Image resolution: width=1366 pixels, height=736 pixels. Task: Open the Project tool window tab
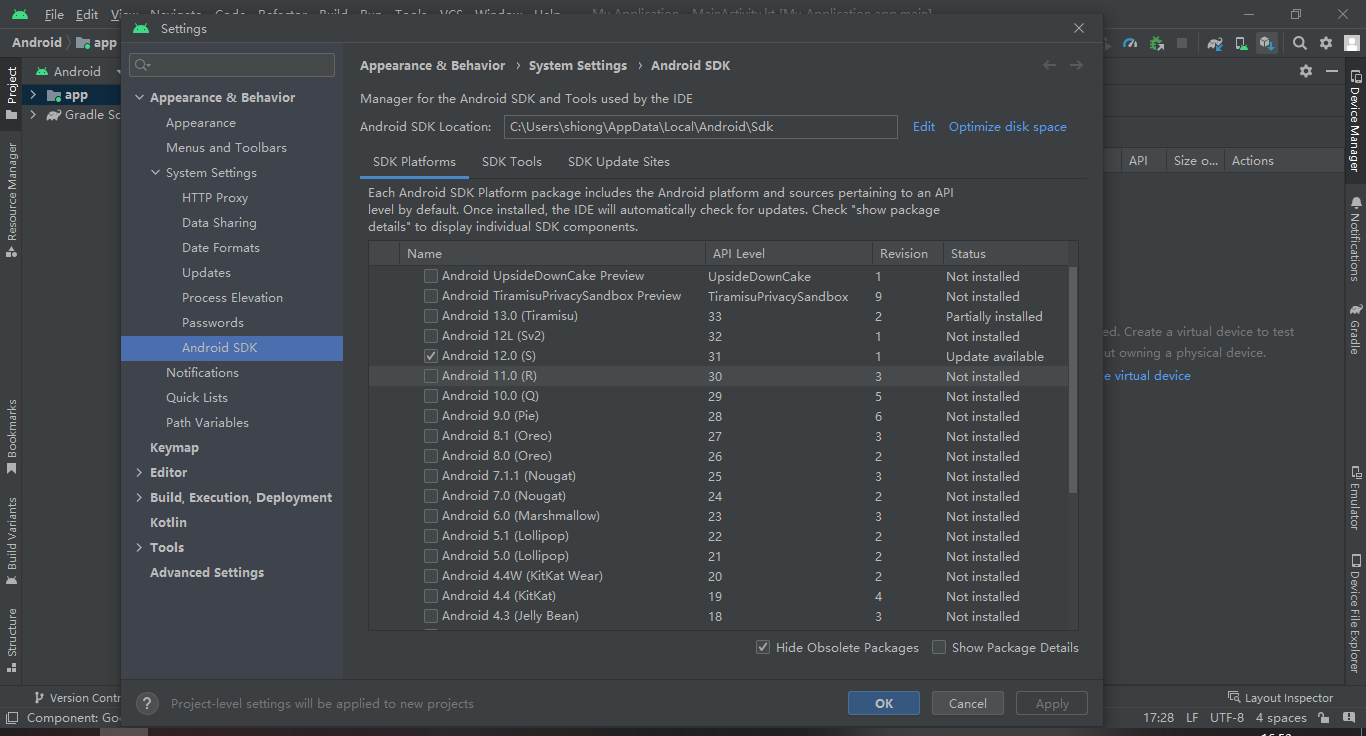[x=11, y=94]
